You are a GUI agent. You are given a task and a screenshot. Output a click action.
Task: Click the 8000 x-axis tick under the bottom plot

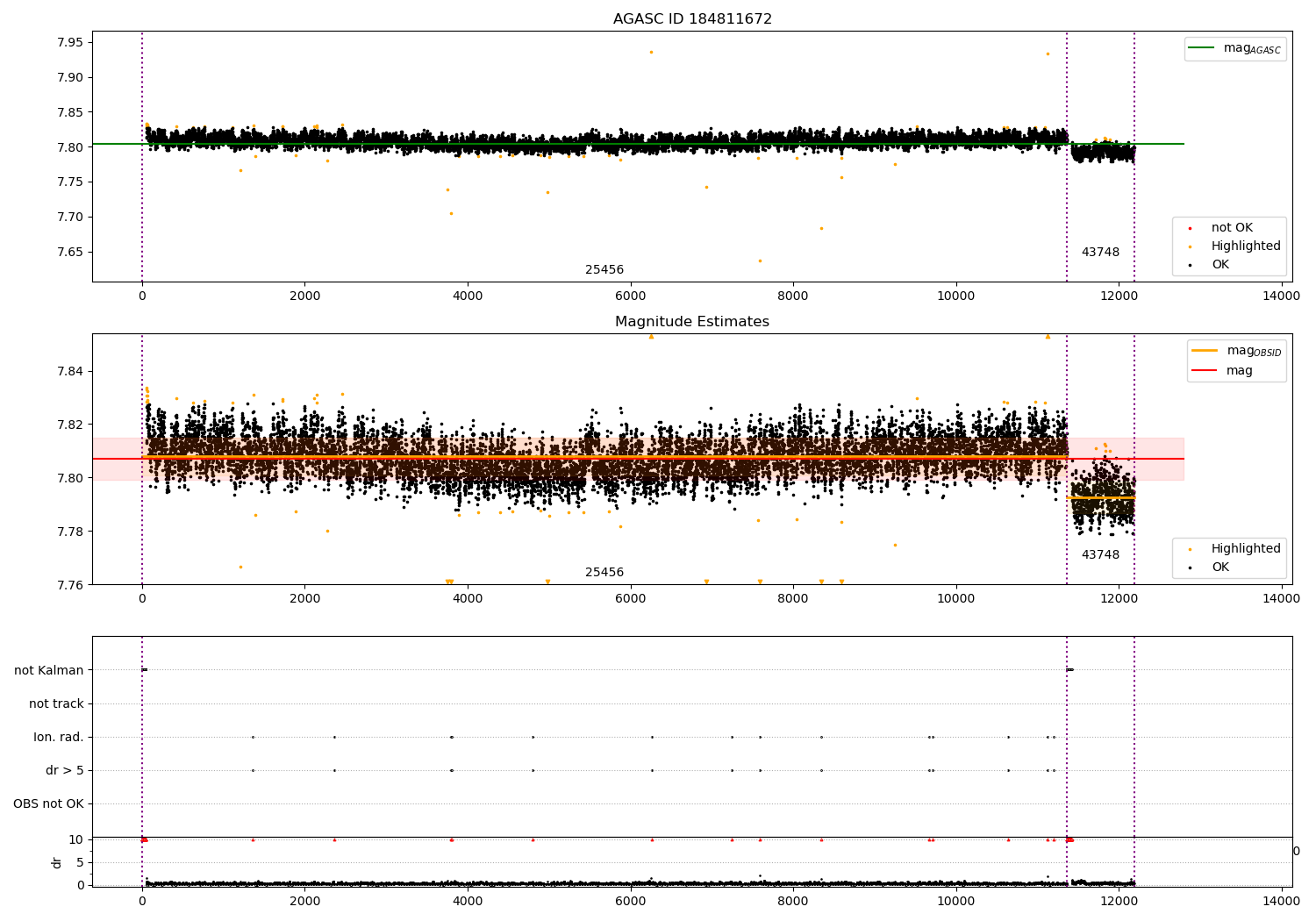tap(793, 901)
